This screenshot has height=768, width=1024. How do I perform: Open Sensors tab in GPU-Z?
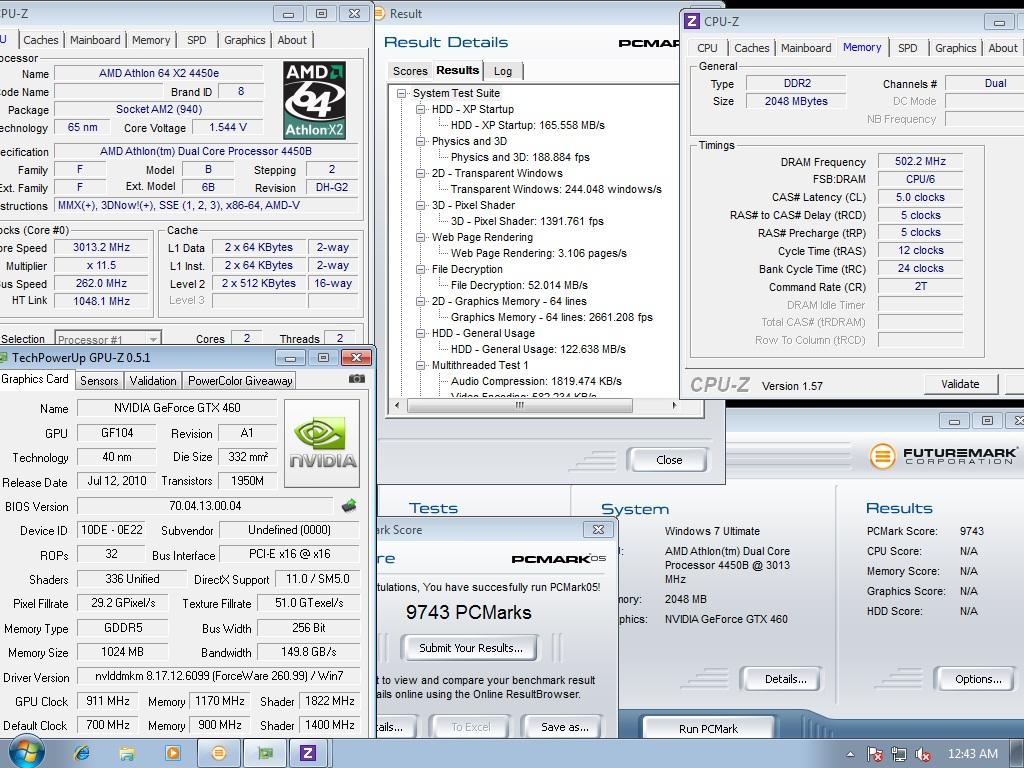tap(99, 381)
